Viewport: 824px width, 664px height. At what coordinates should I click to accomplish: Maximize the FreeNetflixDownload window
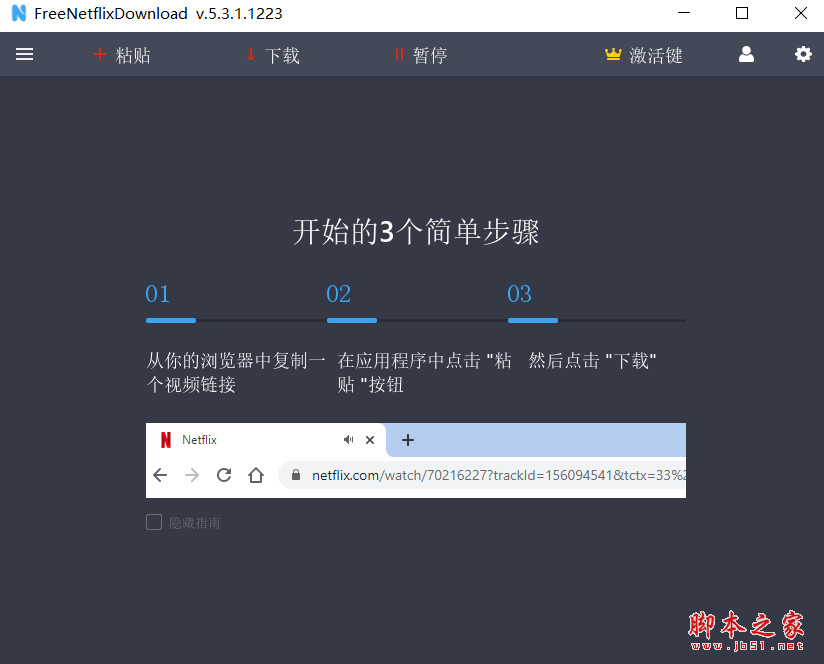click(x=741, y=13)
